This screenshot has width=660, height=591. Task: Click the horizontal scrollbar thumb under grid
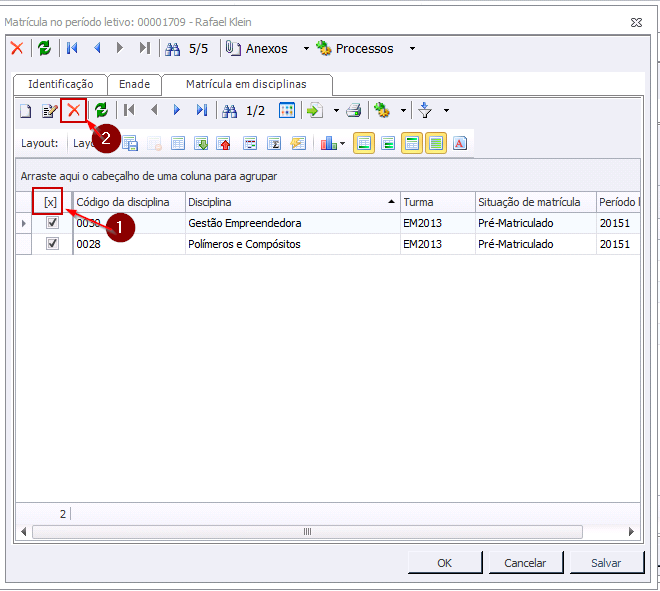pyautogui.click(x=308, y=532)
